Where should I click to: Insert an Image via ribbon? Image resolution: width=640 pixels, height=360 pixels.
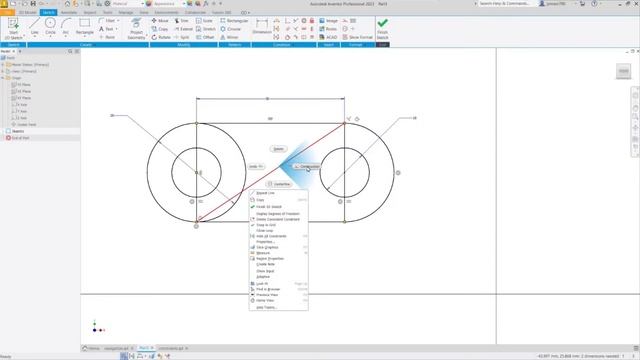tap(329, 20)
